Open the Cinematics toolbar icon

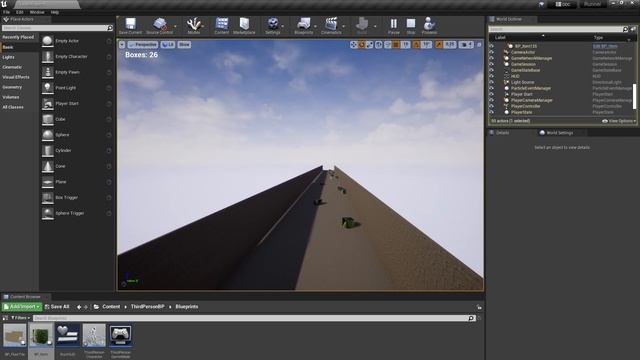[x=331, y=26]
